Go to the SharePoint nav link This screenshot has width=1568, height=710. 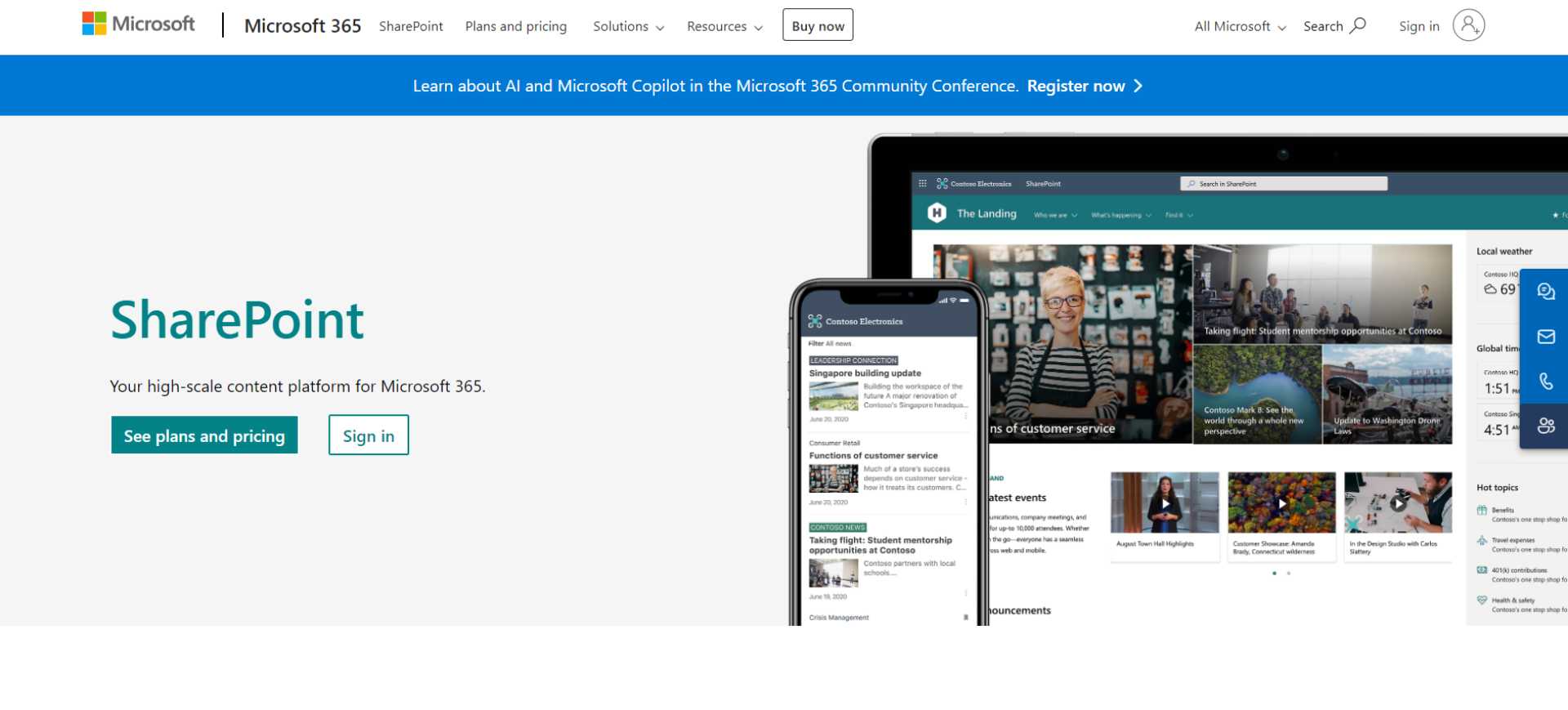pos(411,26)
